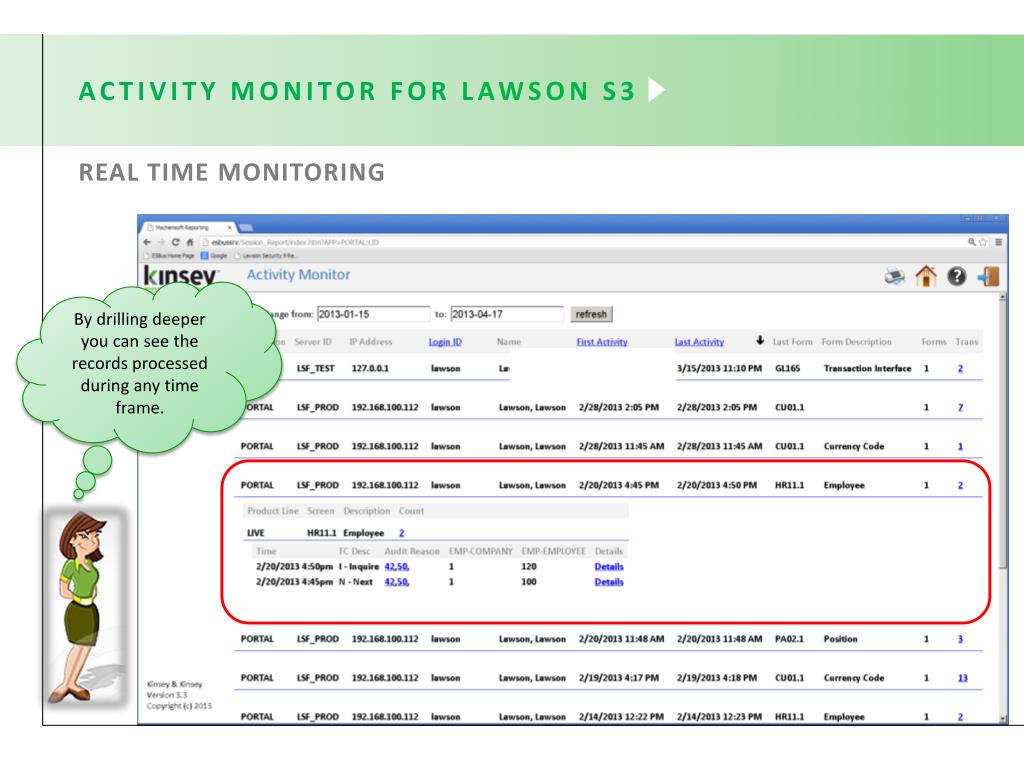
Task: Sort by Login ID column
Action: (x=445, y=342)
